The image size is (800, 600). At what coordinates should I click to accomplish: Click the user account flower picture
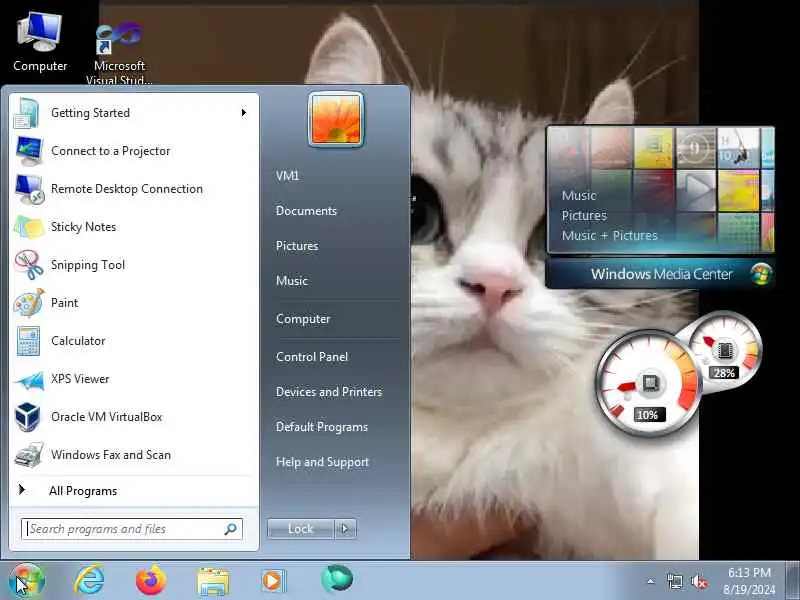click(x=336, y=119)
